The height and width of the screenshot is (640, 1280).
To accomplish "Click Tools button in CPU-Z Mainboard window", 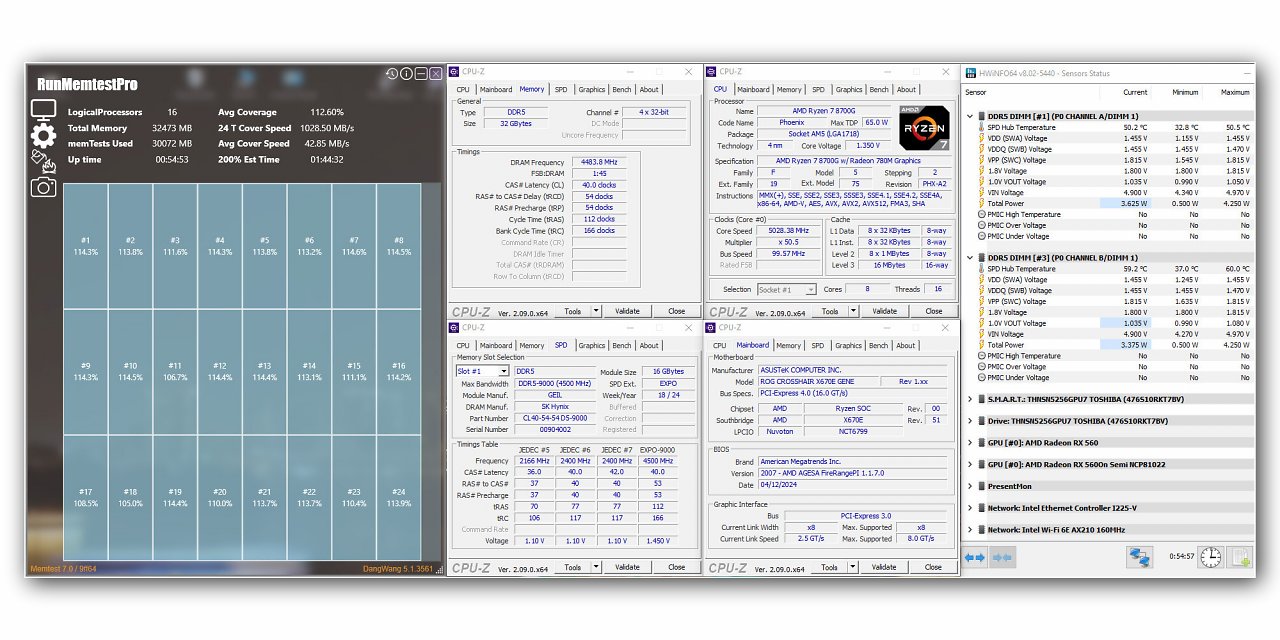I will [x=830, y=567].
